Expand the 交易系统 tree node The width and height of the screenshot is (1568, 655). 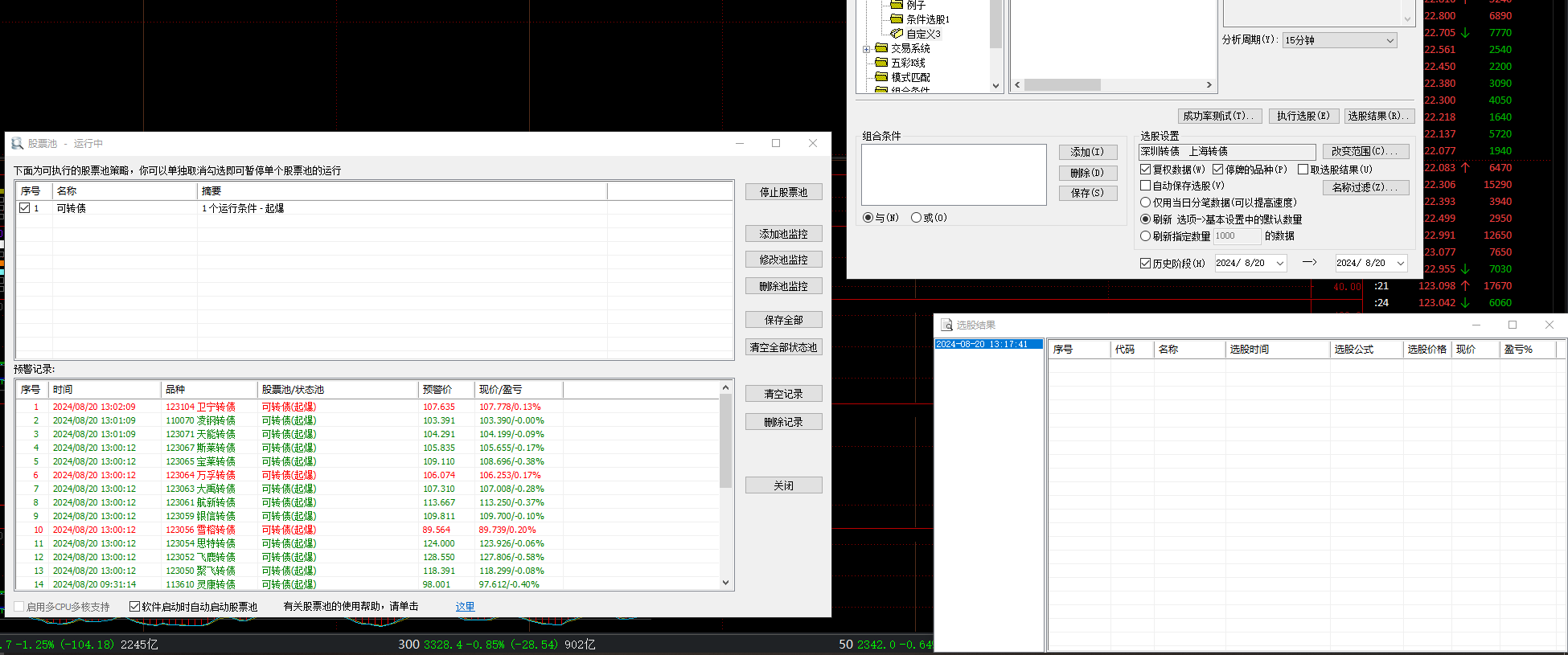[x=867, y=49]
